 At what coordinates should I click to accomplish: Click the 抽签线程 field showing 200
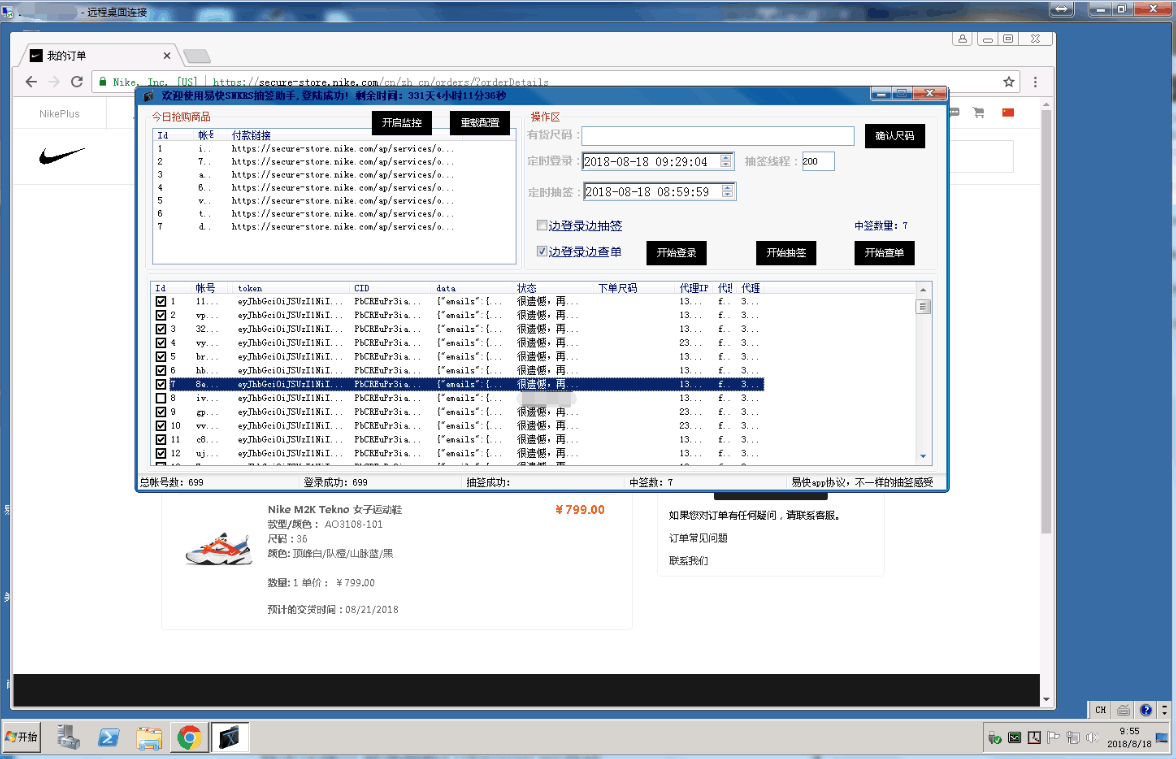click(818, 161)
